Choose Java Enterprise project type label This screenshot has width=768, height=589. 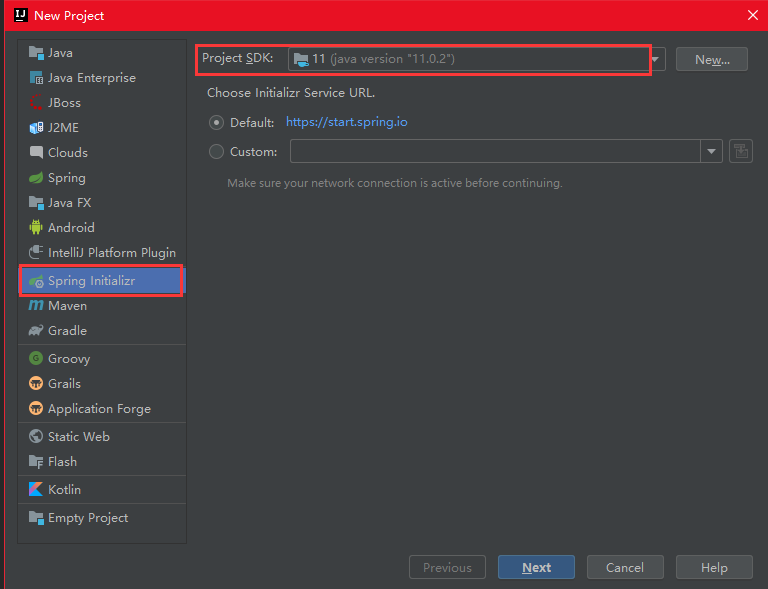(x=92, y=78)
